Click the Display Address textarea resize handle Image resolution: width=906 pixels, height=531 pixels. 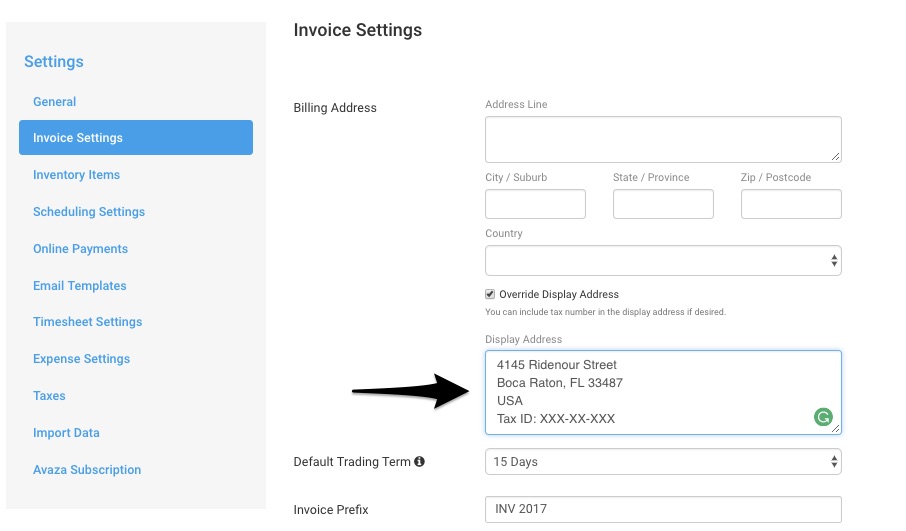[x=836, y=429]
